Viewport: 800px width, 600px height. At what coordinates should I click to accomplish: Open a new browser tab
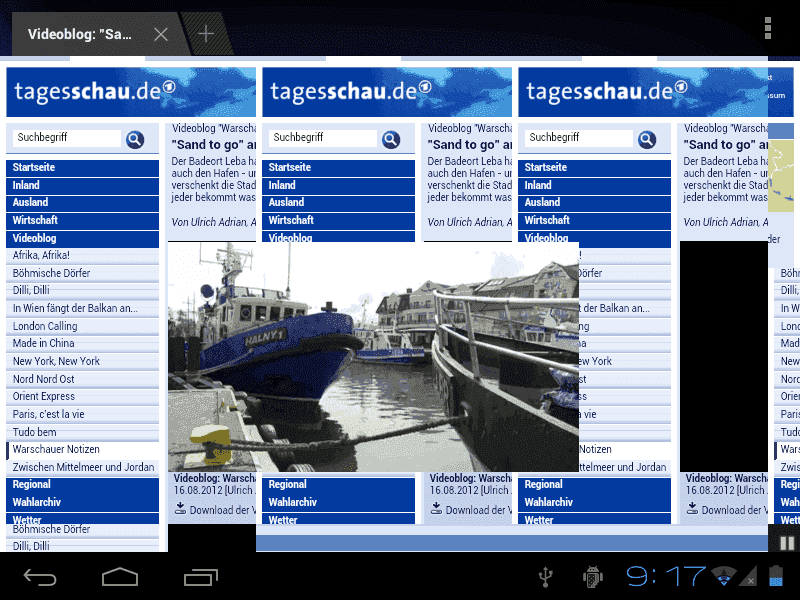(206, 34)
